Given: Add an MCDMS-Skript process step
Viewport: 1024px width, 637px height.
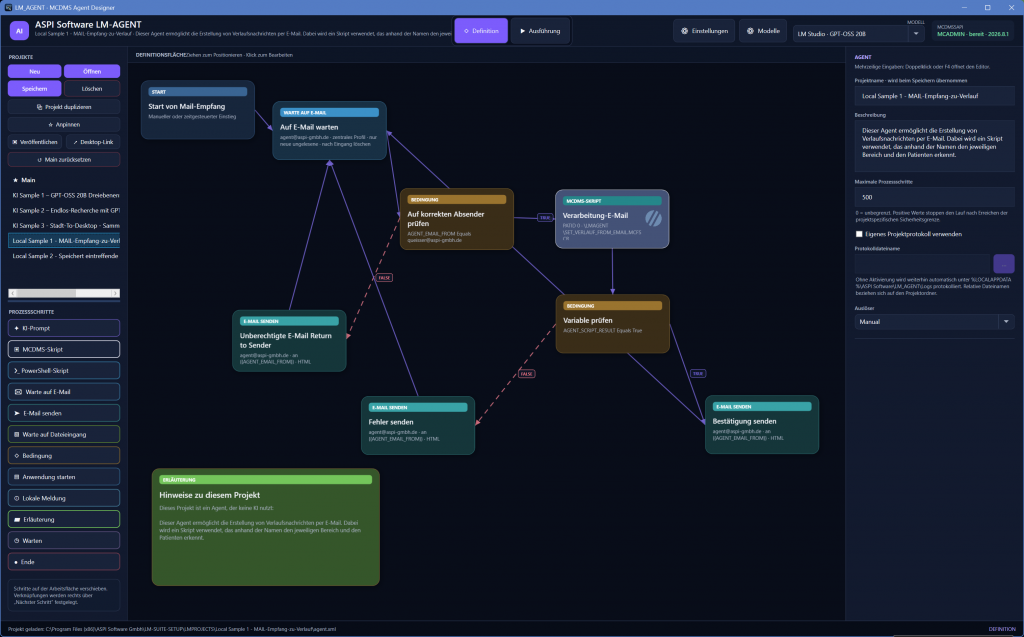Looking at the screenshot, I should pyautogui.click(x=64, y=349).
